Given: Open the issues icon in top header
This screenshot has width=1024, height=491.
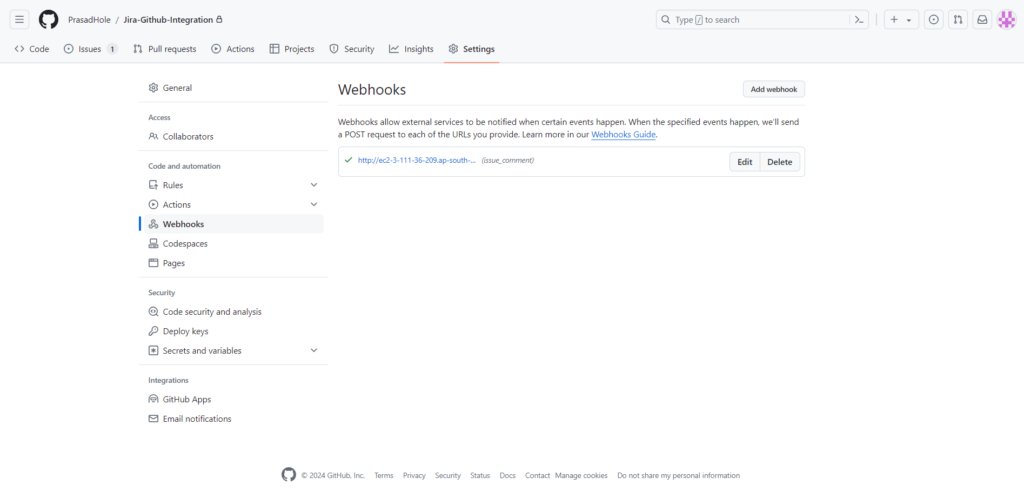Looking at the screenshot, I should (935, 20).
